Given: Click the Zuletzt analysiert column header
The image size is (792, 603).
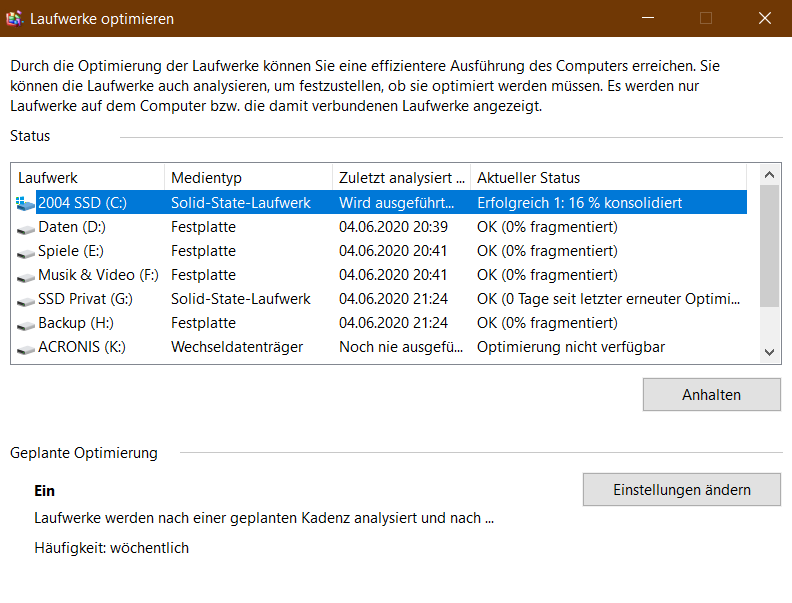Looking at the screenshot, I should click(401, 177).
